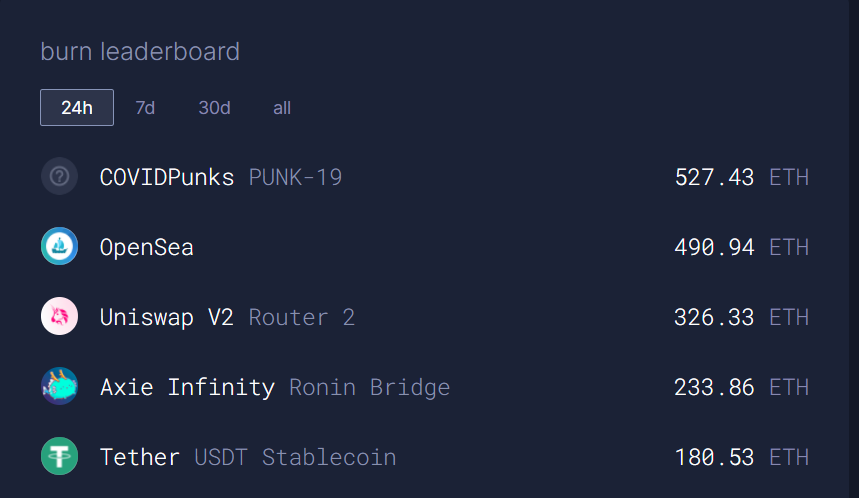Click the OpenSea sailboat logo icon

pyautogui.click(x=59, y=247)
